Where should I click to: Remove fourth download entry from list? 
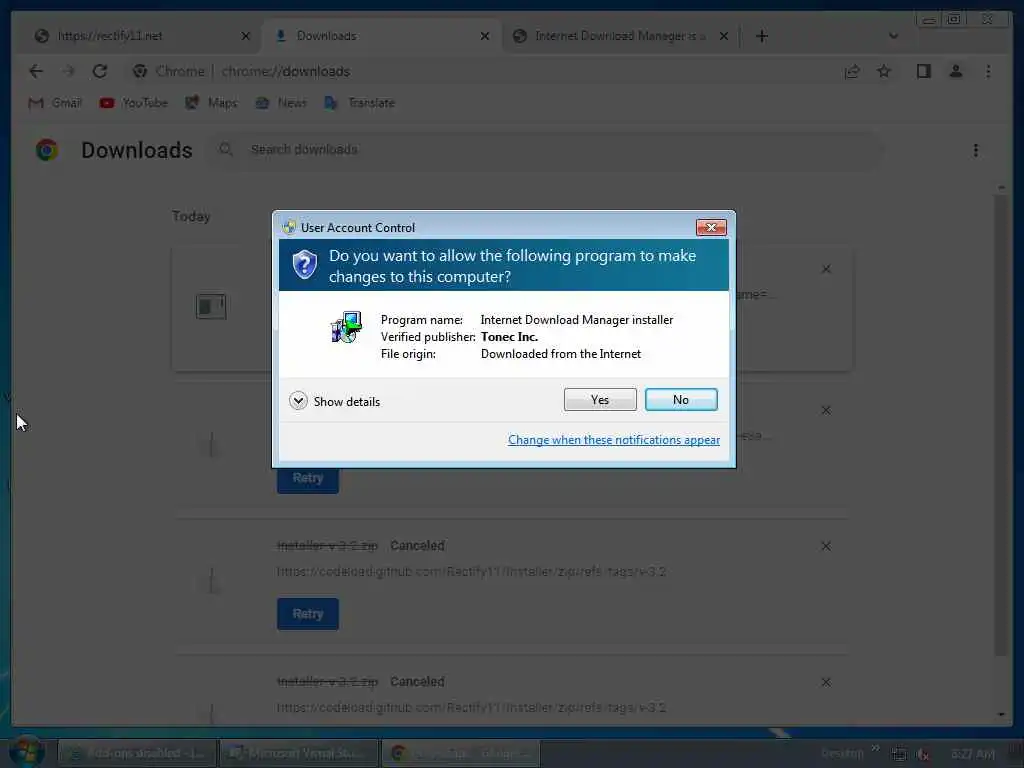pyautogui.click(x=826, y=682)
